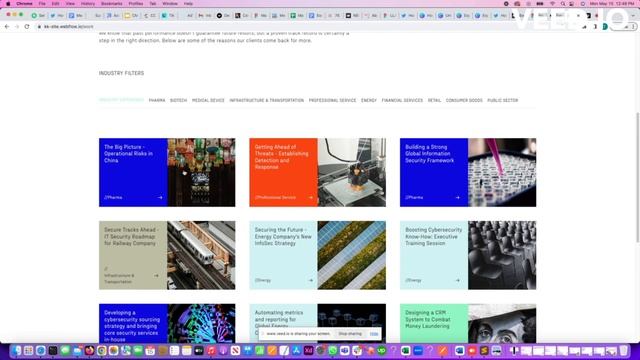Click the arrow on the Boosting Cybersecurity Know-How card

[x=458, y=280]
